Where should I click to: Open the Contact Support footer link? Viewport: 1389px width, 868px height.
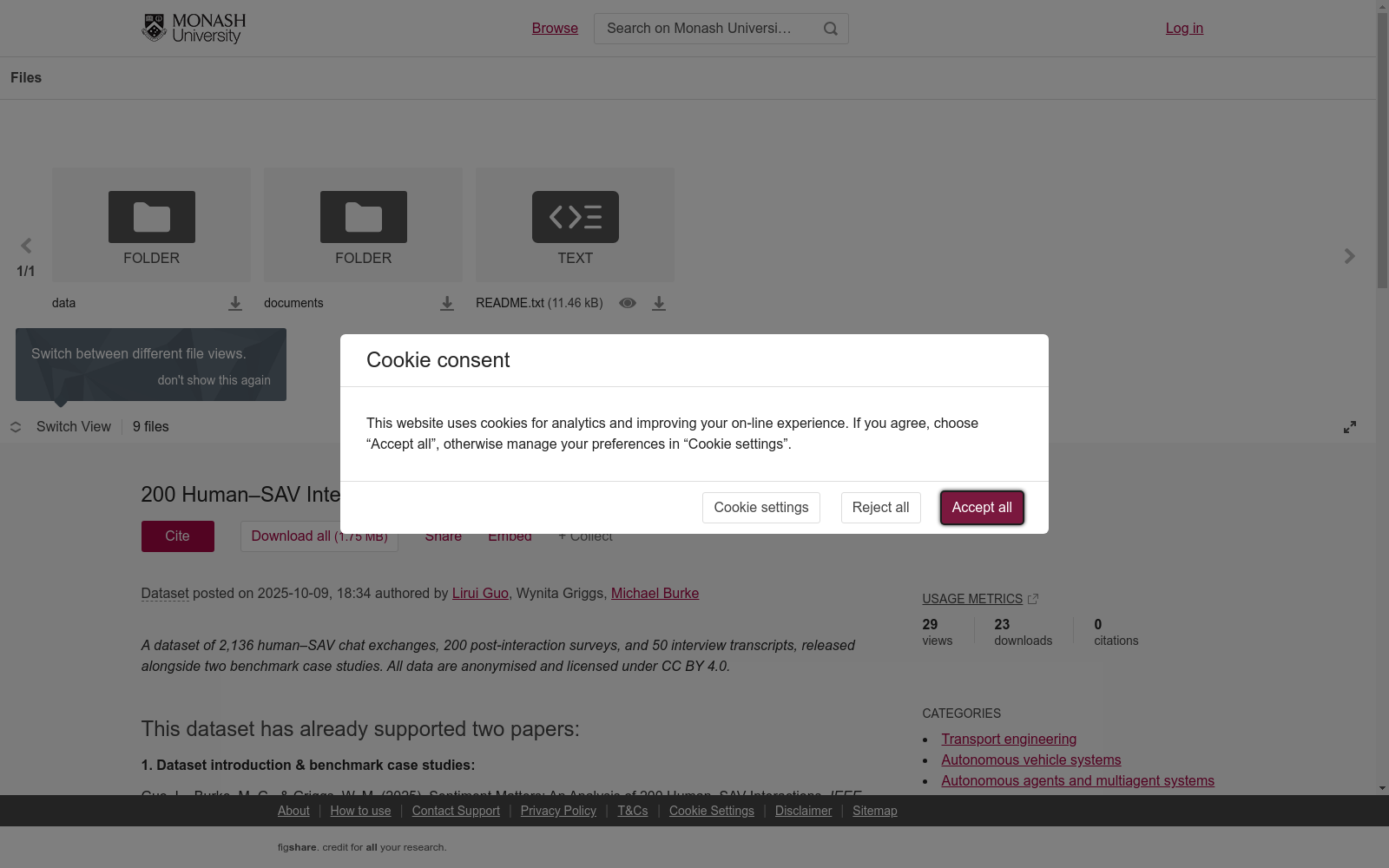[x=456, y=811]
